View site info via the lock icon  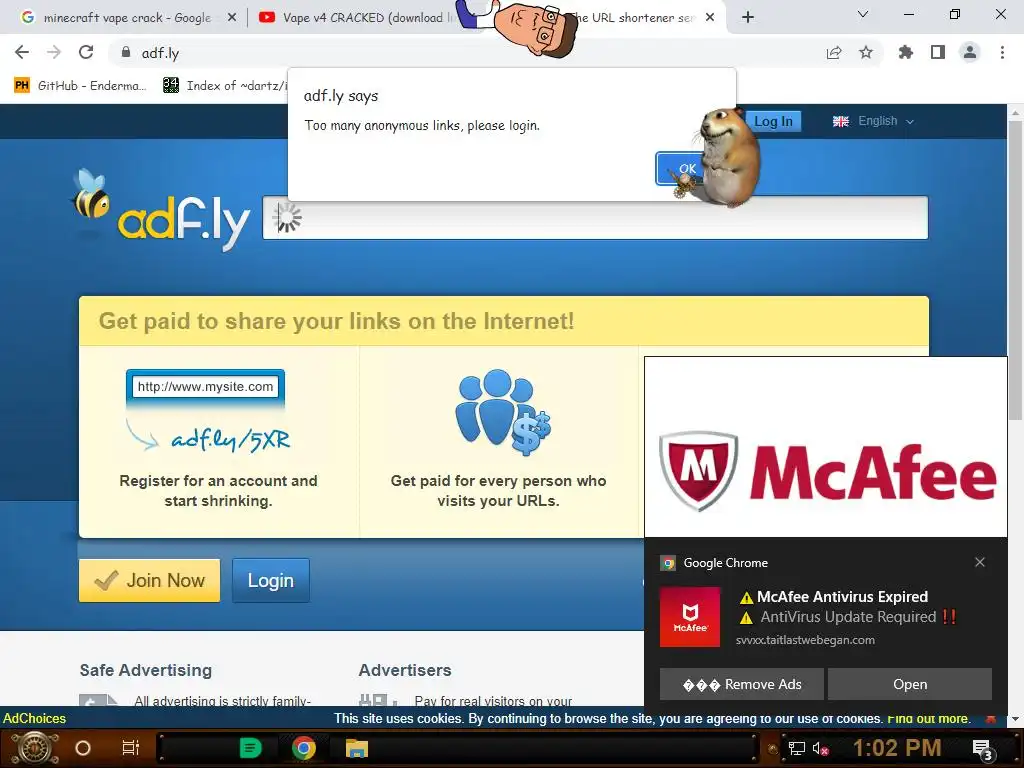[x=126, y=52]
